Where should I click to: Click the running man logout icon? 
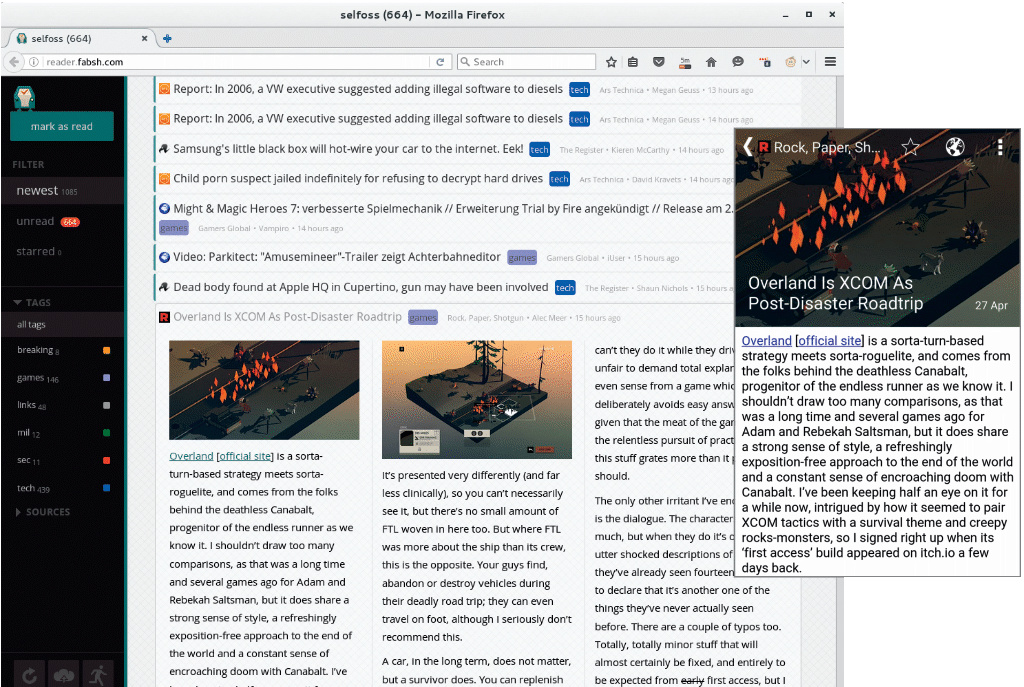tap(97, 674)
